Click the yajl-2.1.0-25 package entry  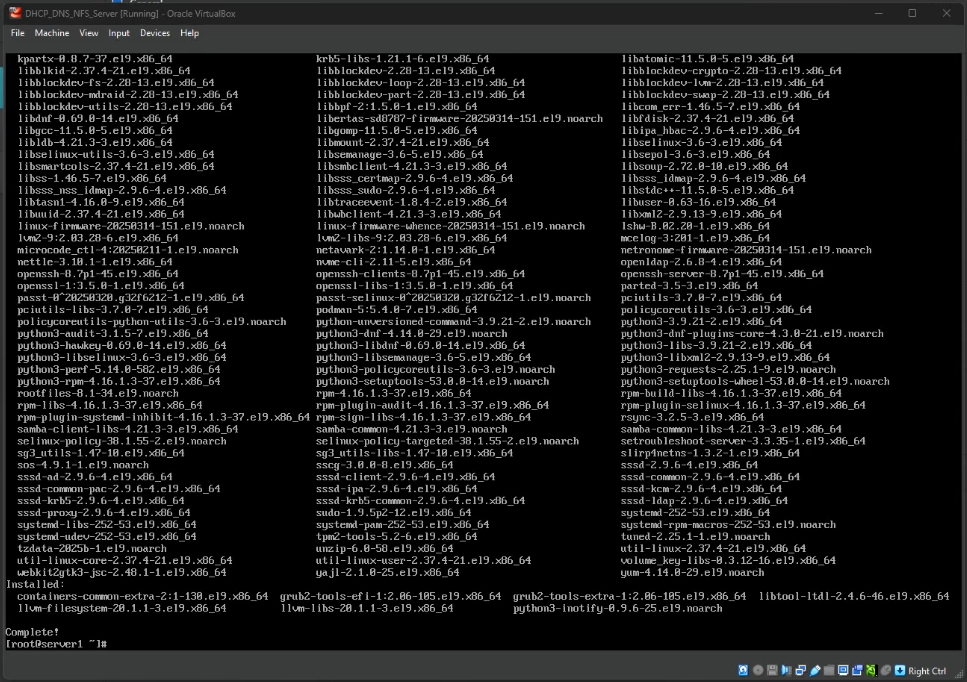tap(388, 572)
